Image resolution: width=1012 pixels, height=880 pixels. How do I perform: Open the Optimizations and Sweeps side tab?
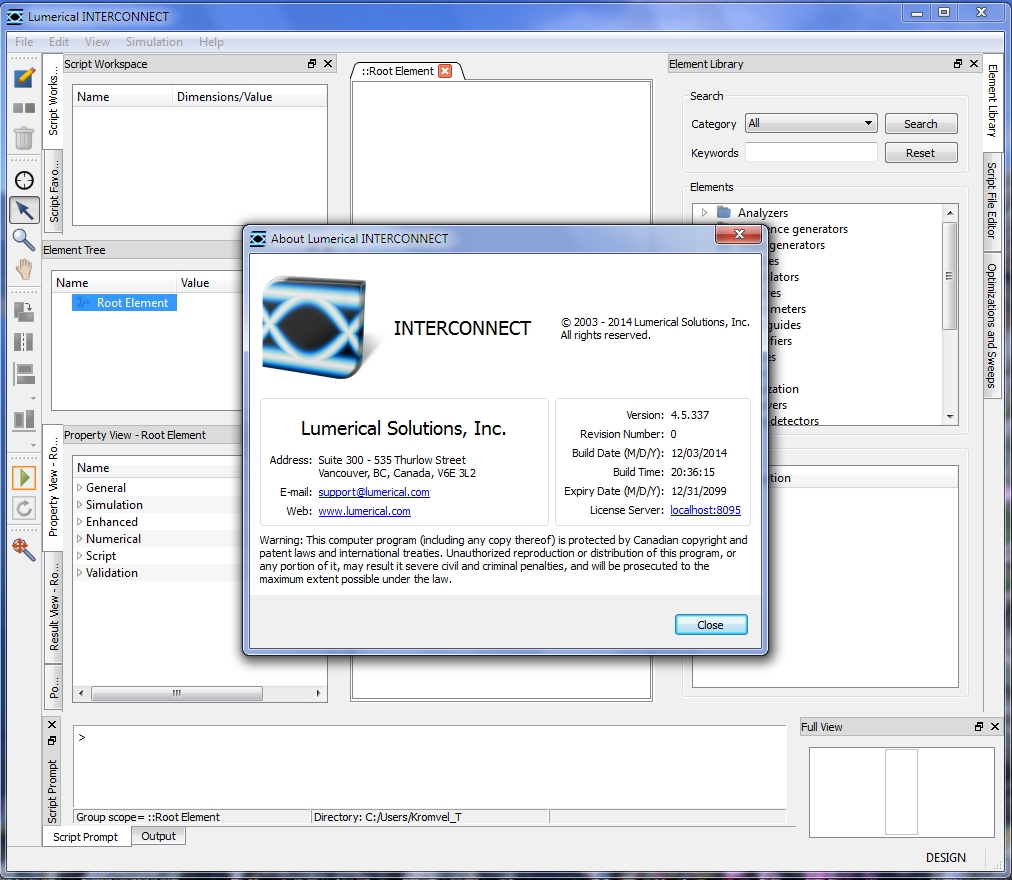[992, 326]
